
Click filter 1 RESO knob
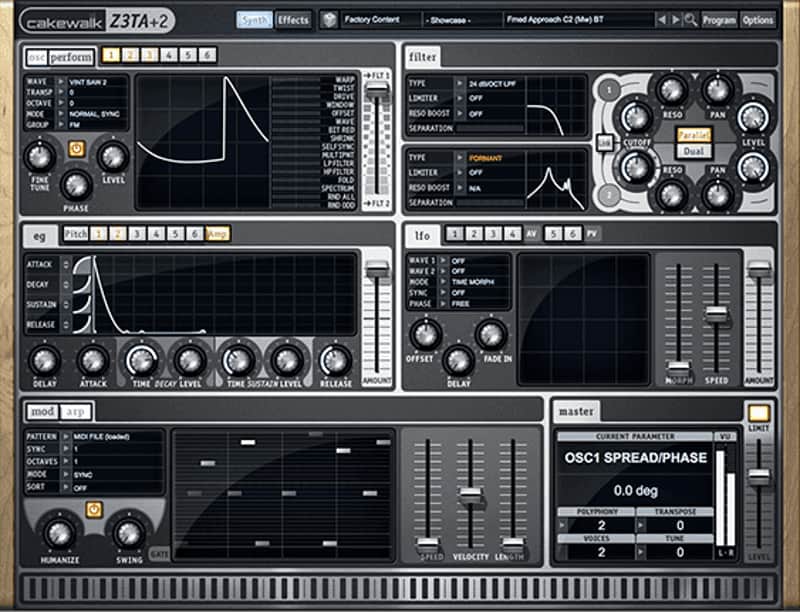coord(672,90)
